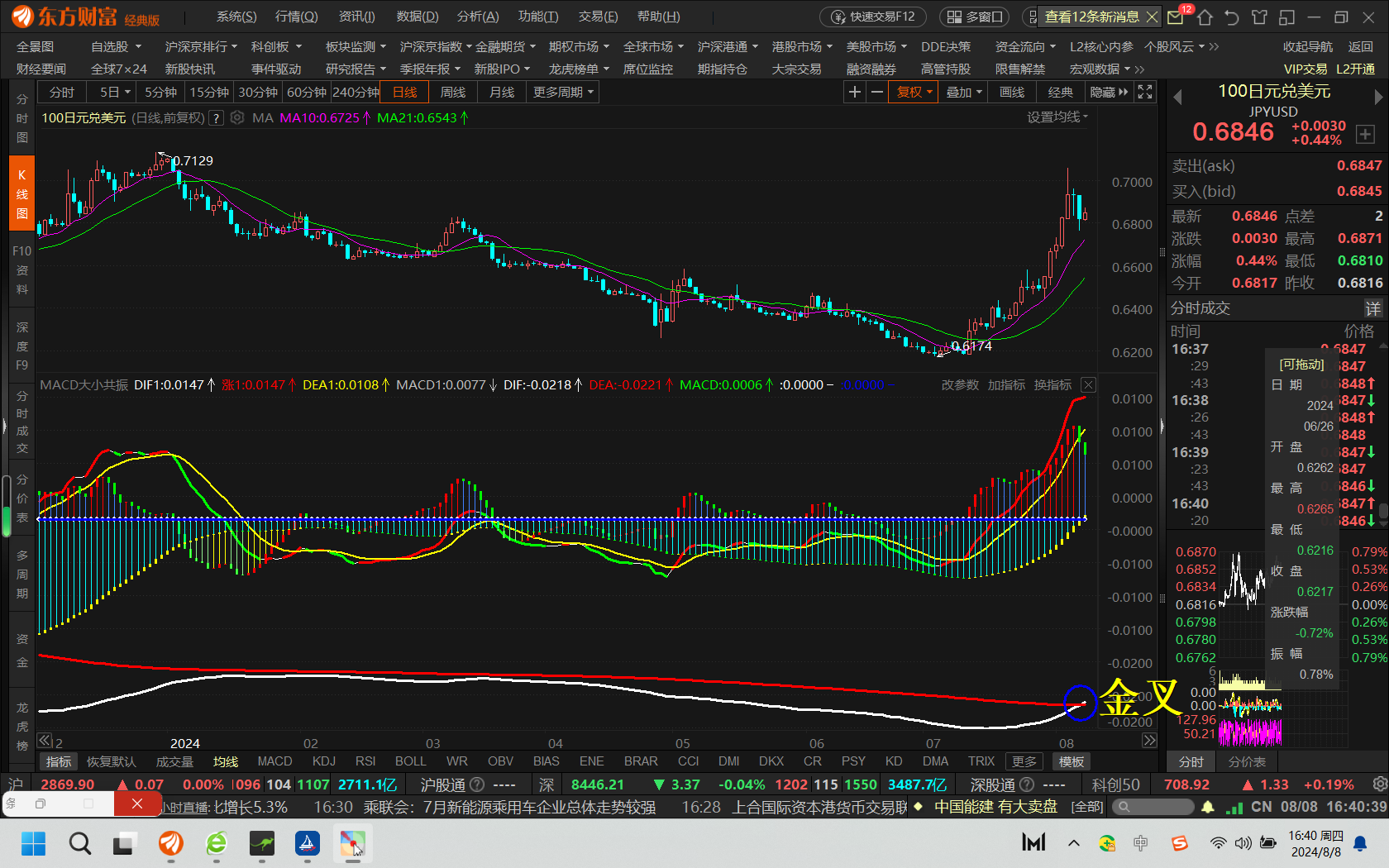Select the 日线 period tab
The width and height of the screenshot is (1389, 868).
click(x=404, y=92)
